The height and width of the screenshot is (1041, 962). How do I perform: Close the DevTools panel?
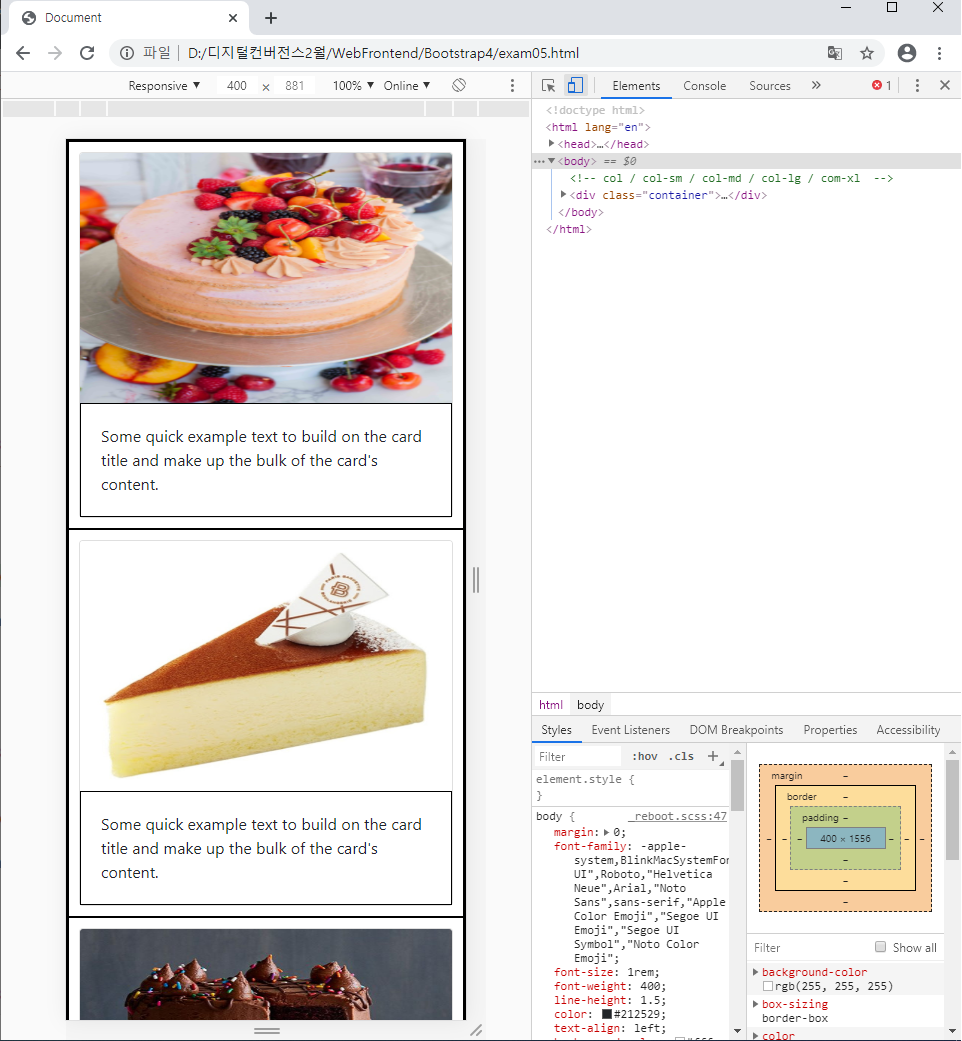click(945, 85)
